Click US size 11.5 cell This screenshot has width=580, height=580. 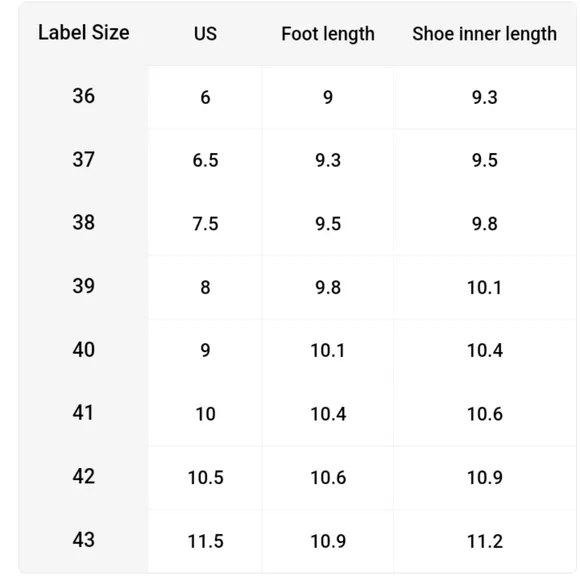click(205, 541)
